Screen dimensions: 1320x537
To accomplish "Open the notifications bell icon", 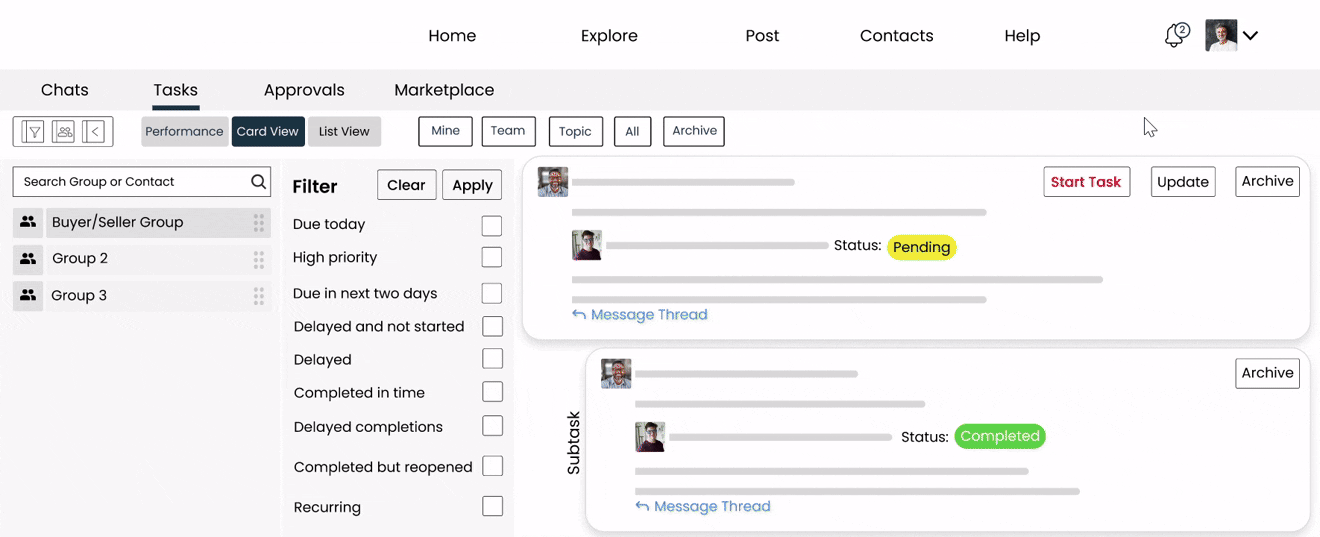I will pos(1176,36).
